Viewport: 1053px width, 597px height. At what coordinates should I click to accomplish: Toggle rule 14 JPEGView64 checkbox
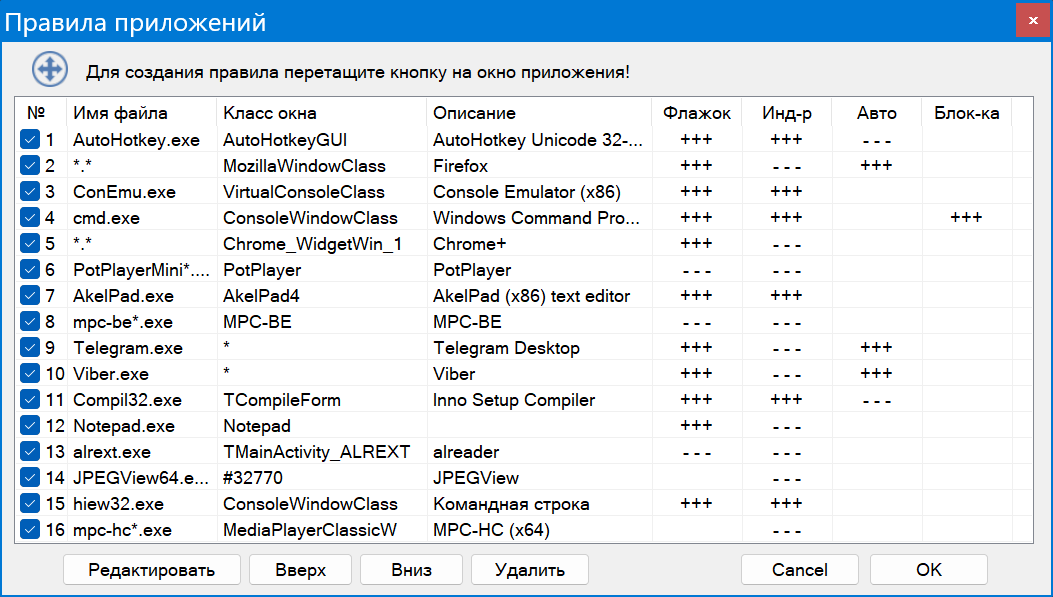(x=30, y=477)
